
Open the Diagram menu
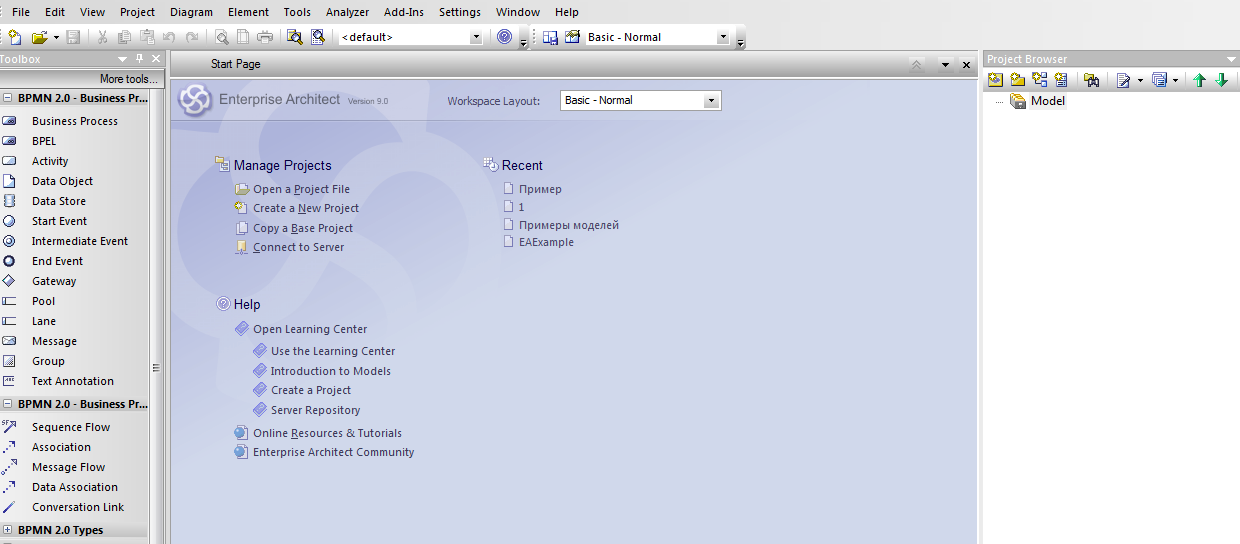191,12
